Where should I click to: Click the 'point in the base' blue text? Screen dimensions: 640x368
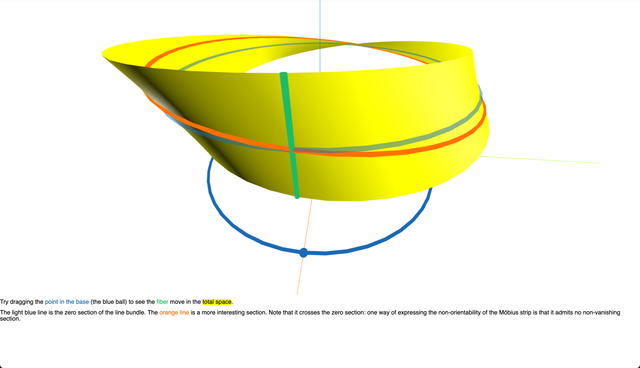pos(67,302)
